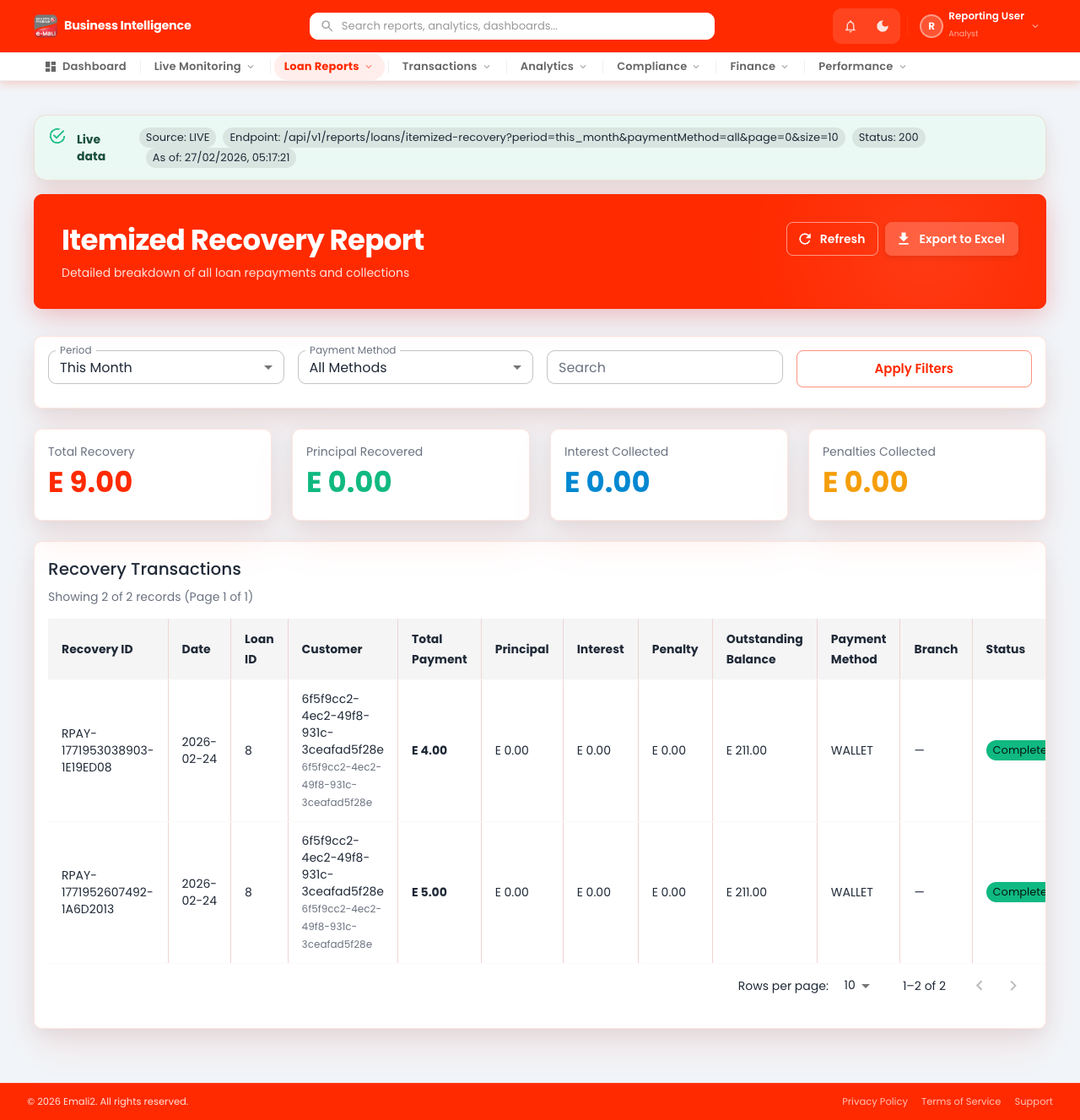This screenshot has width=1080, height=1120.
Task: Click the Penalties Collected card
Action: 927,474
